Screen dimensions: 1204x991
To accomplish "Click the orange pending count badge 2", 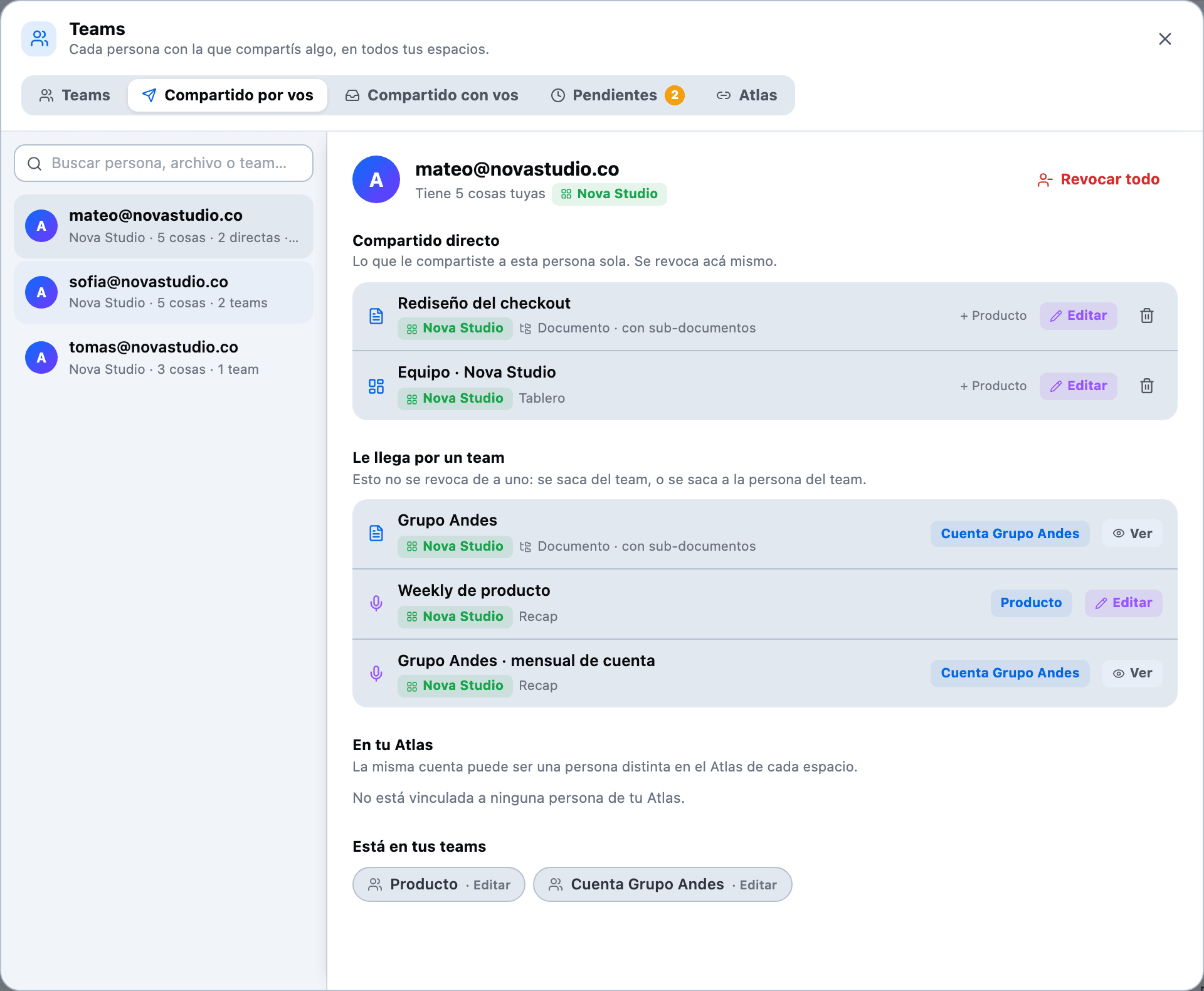I will 675,95.
